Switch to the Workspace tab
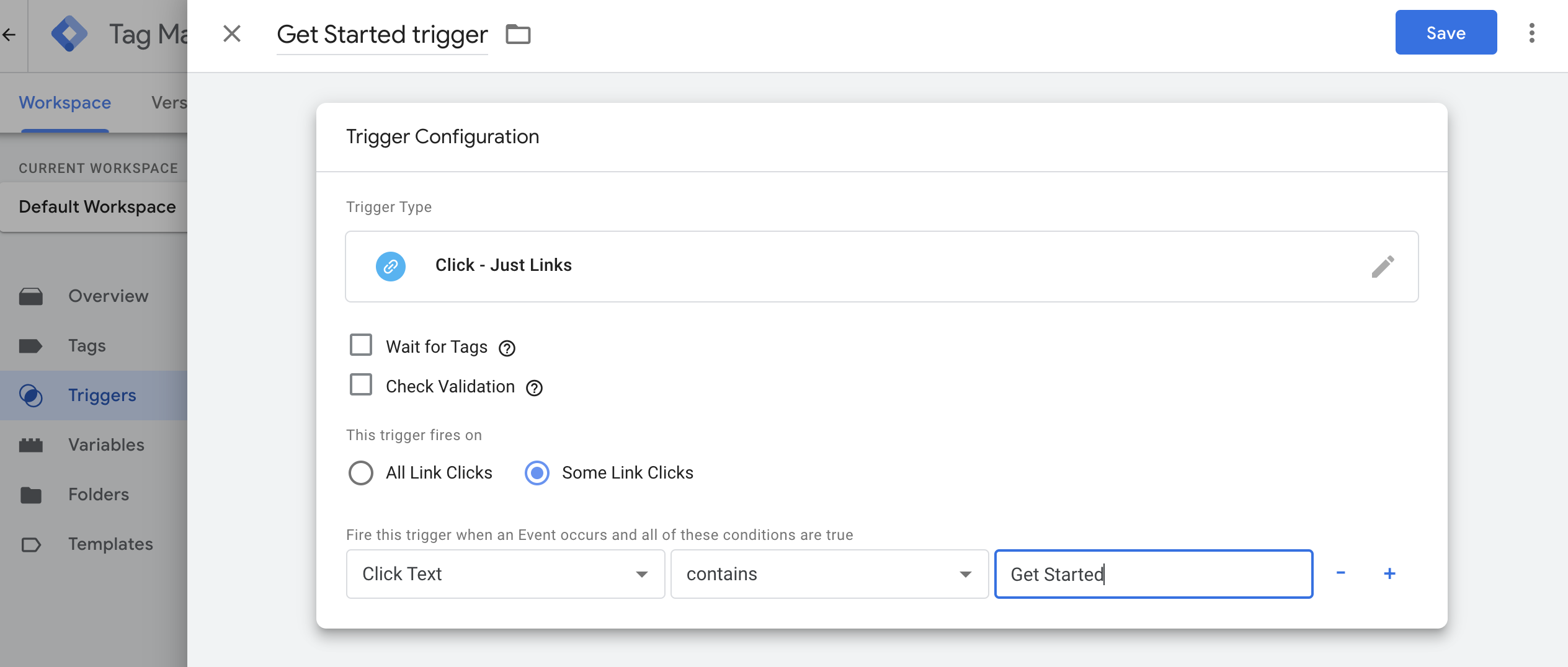The width and height of the screenshot is (1568, 667). coord(65,102)
